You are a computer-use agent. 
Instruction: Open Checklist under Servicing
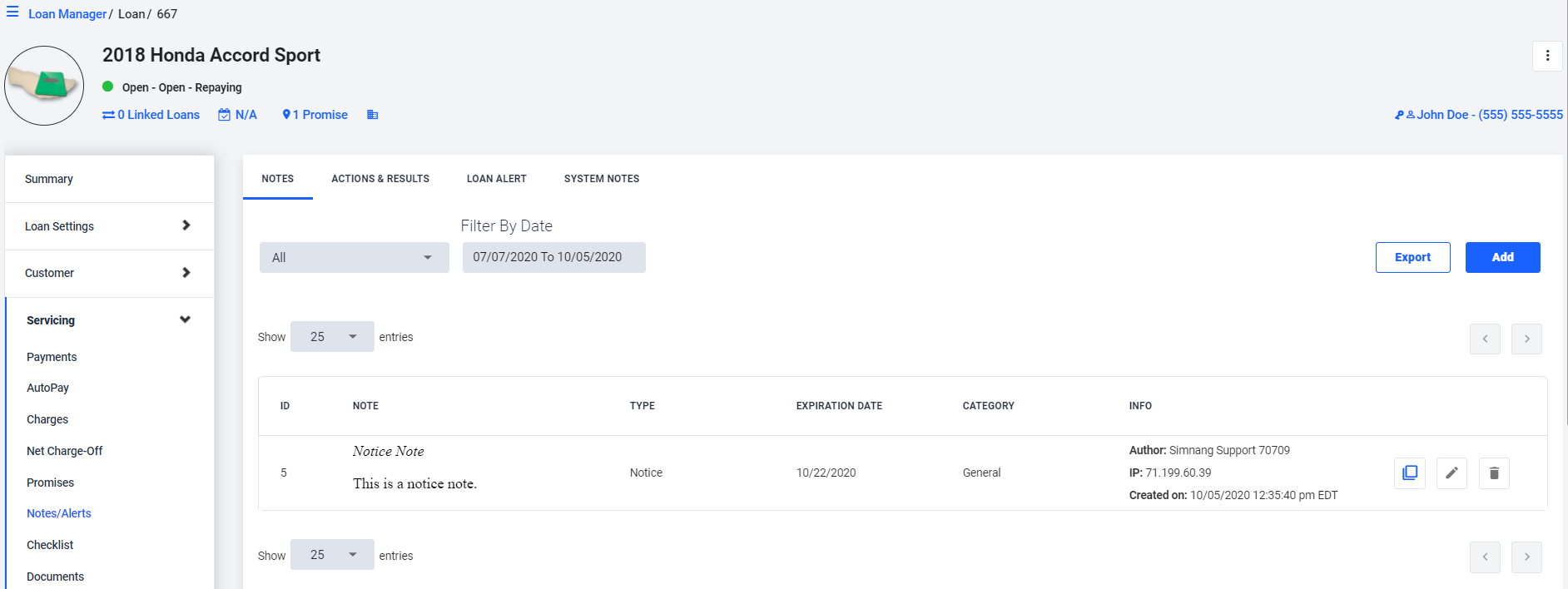pyautogui.click(x=50, y=545)
